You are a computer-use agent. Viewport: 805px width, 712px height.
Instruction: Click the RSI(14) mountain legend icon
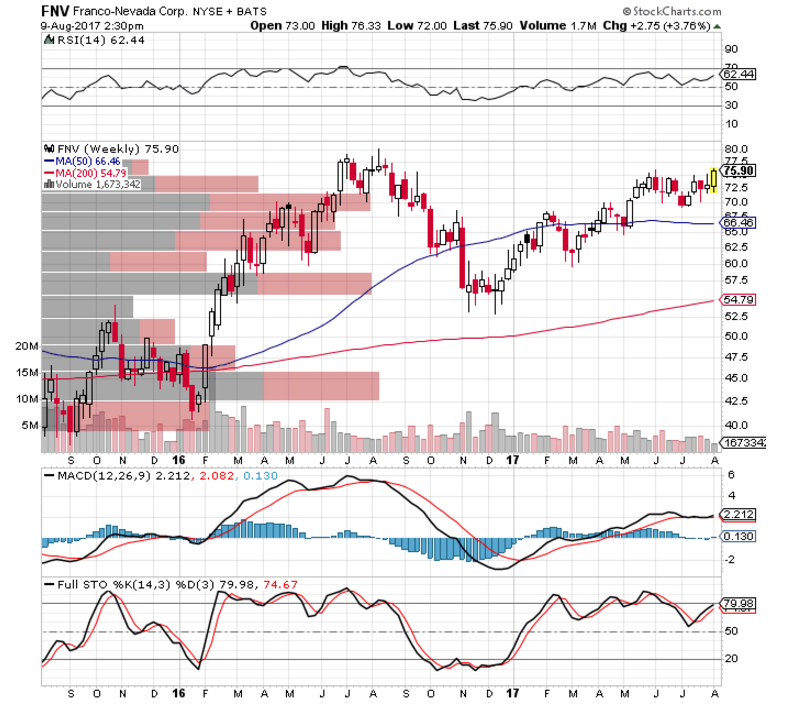47,41
